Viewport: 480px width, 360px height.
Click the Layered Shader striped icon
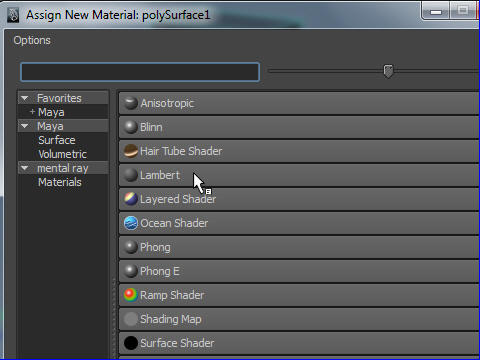(x=131, y=199)
